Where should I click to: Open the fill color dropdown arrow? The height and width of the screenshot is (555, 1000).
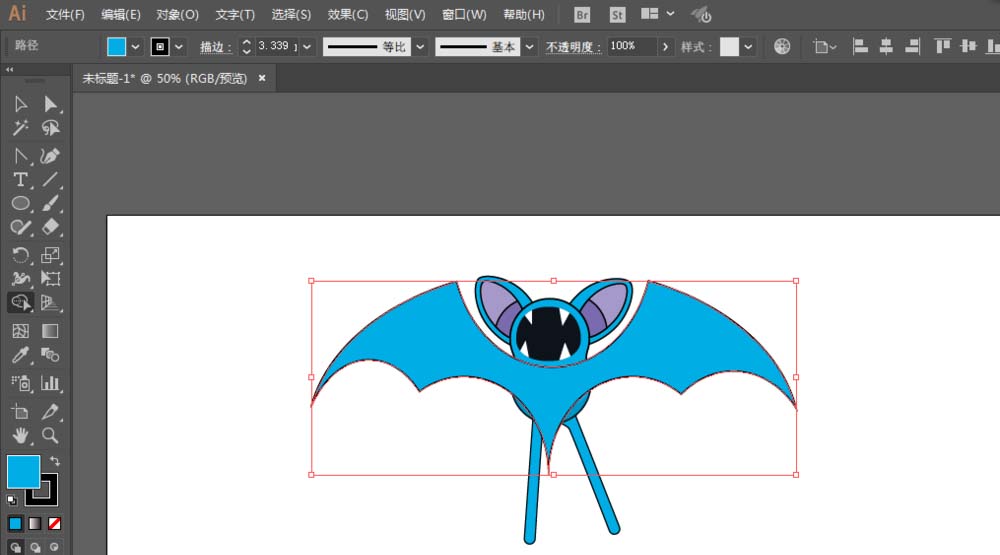[135, 47]
